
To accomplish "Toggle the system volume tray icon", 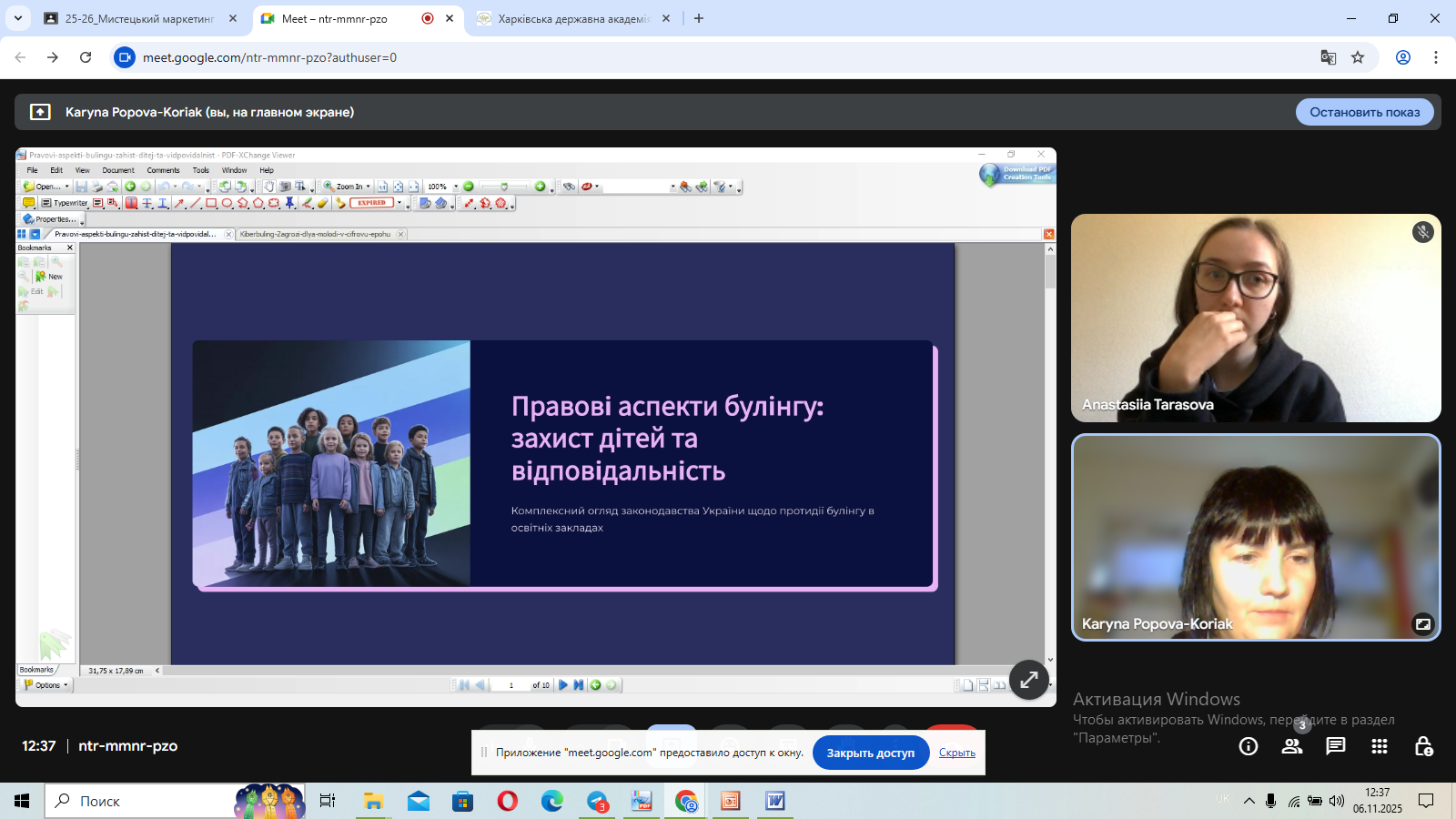I will [1336, 801].
